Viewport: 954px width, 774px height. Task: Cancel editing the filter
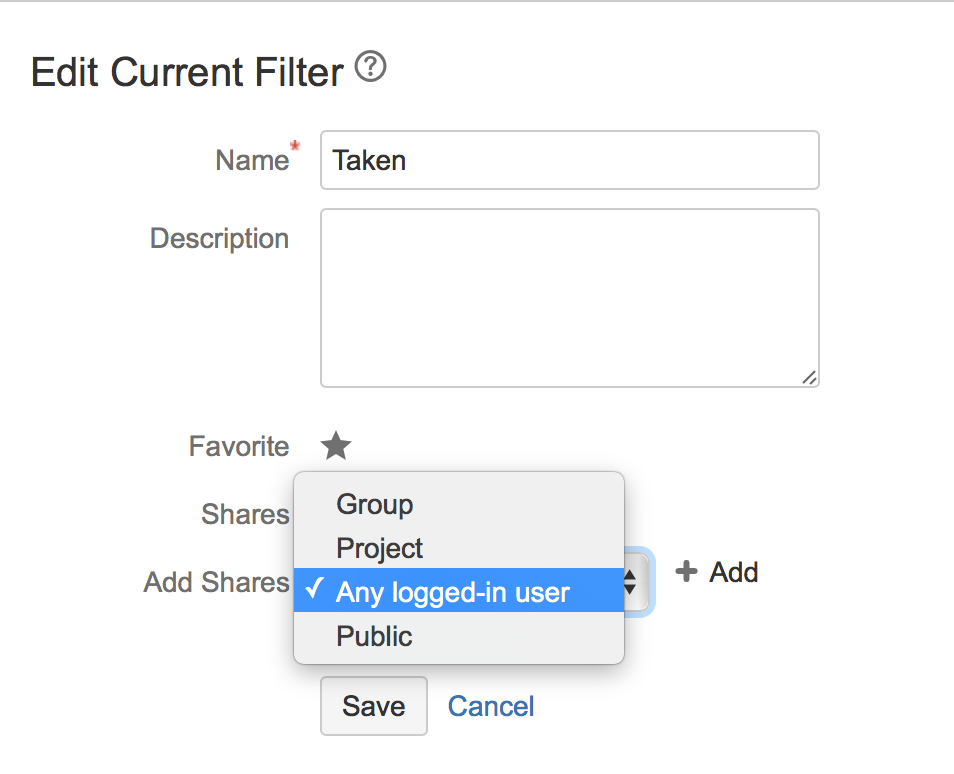491,706
